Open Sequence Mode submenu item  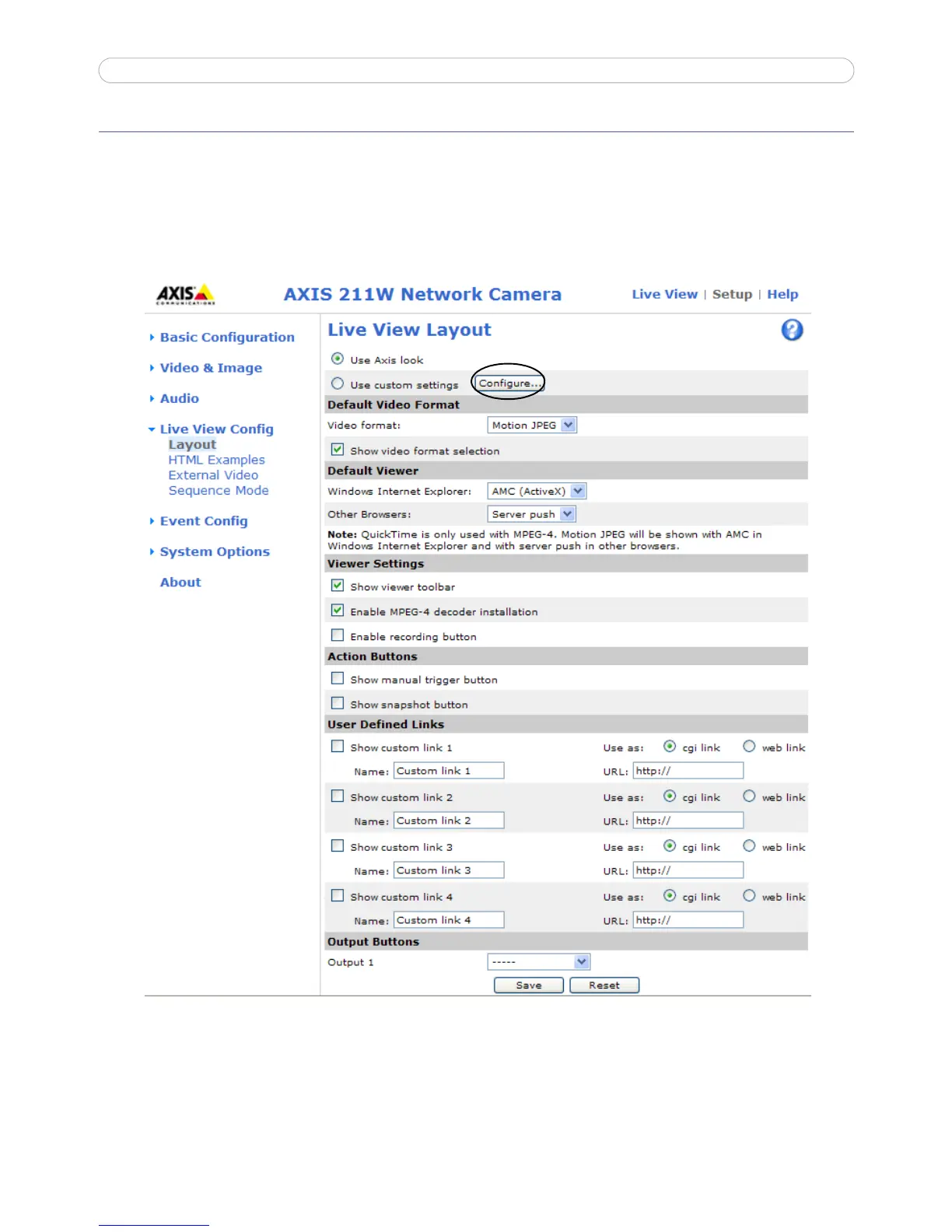click(x=219, y=491)
